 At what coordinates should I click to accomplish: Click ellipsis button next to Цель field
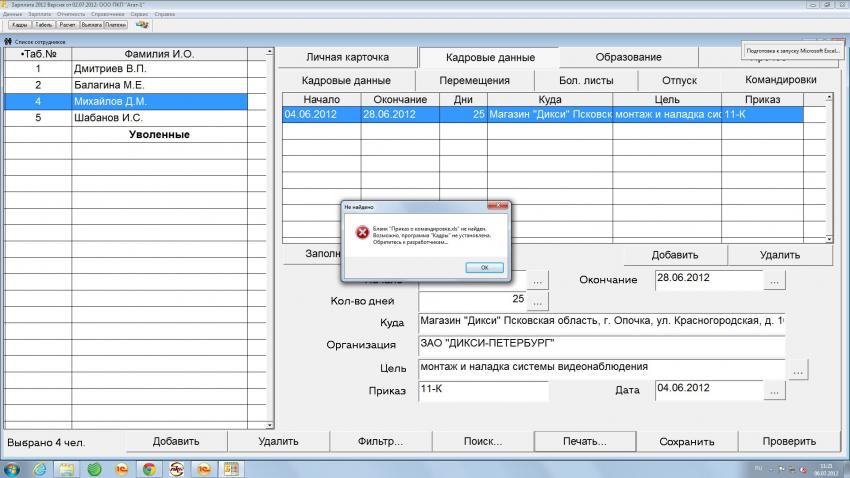click(798, 371)
